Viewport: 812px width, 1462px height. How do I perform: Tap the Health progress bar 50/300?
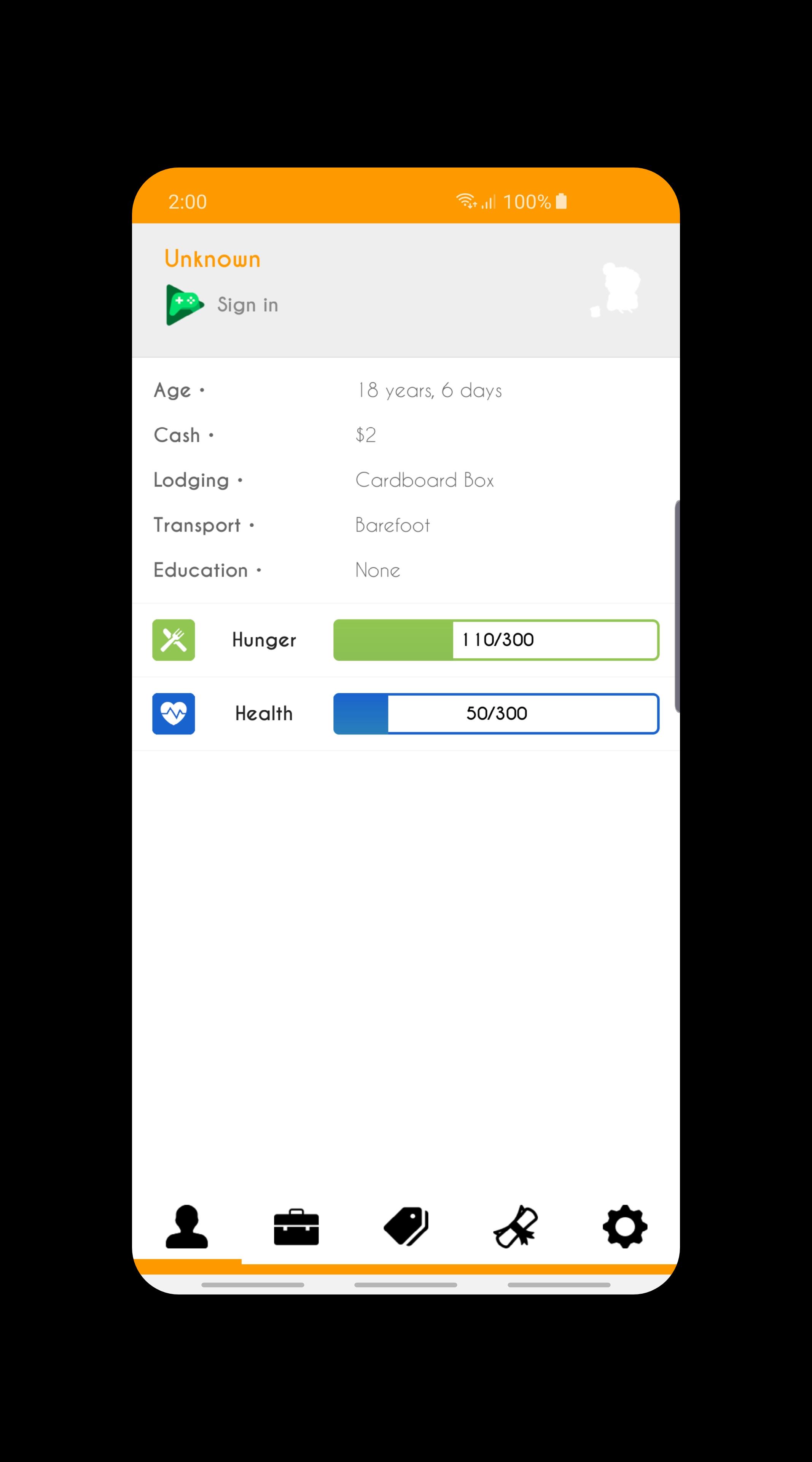click(496, 713)
